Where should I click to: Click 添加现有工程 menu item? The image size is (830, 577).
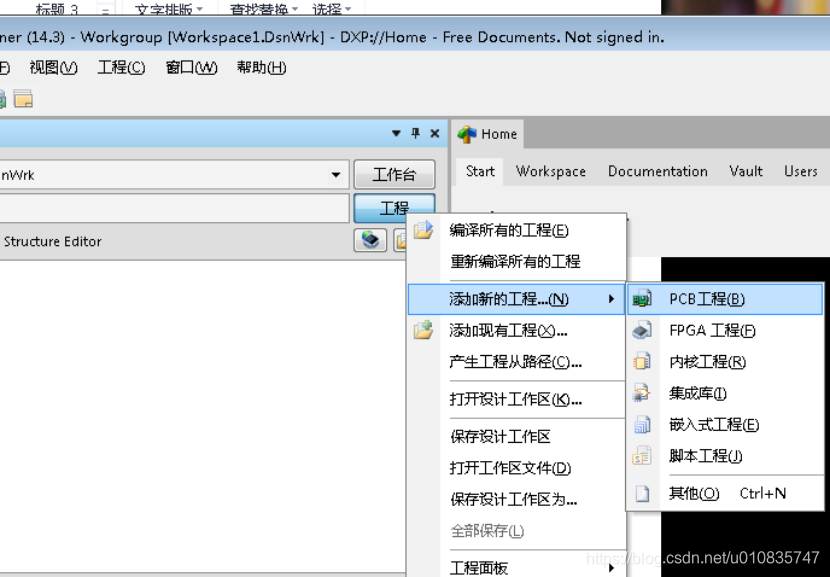coord(508,330)
